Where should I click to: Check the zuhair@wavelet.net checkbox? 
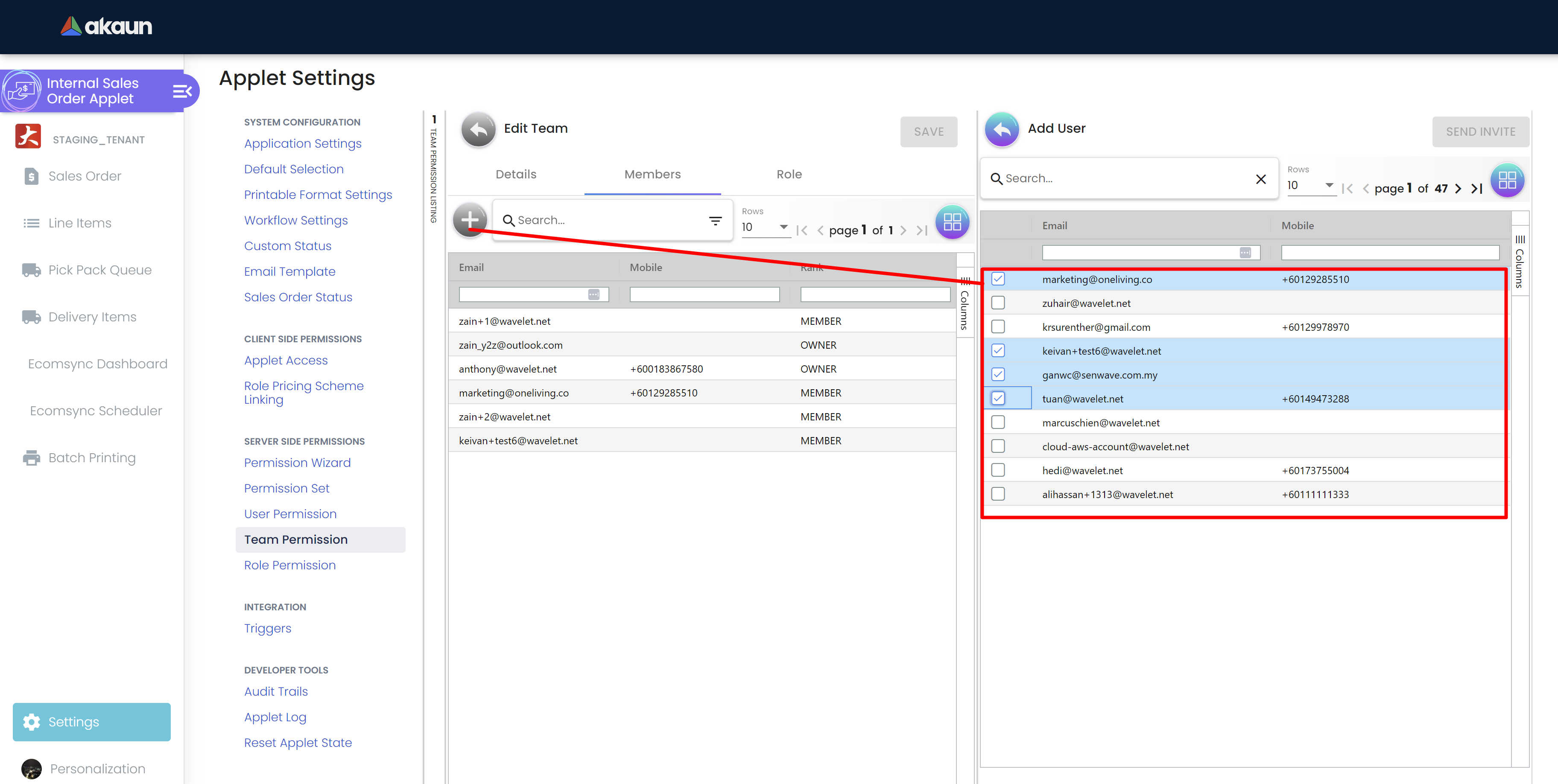pyautogui.click(x=998, y=303)
